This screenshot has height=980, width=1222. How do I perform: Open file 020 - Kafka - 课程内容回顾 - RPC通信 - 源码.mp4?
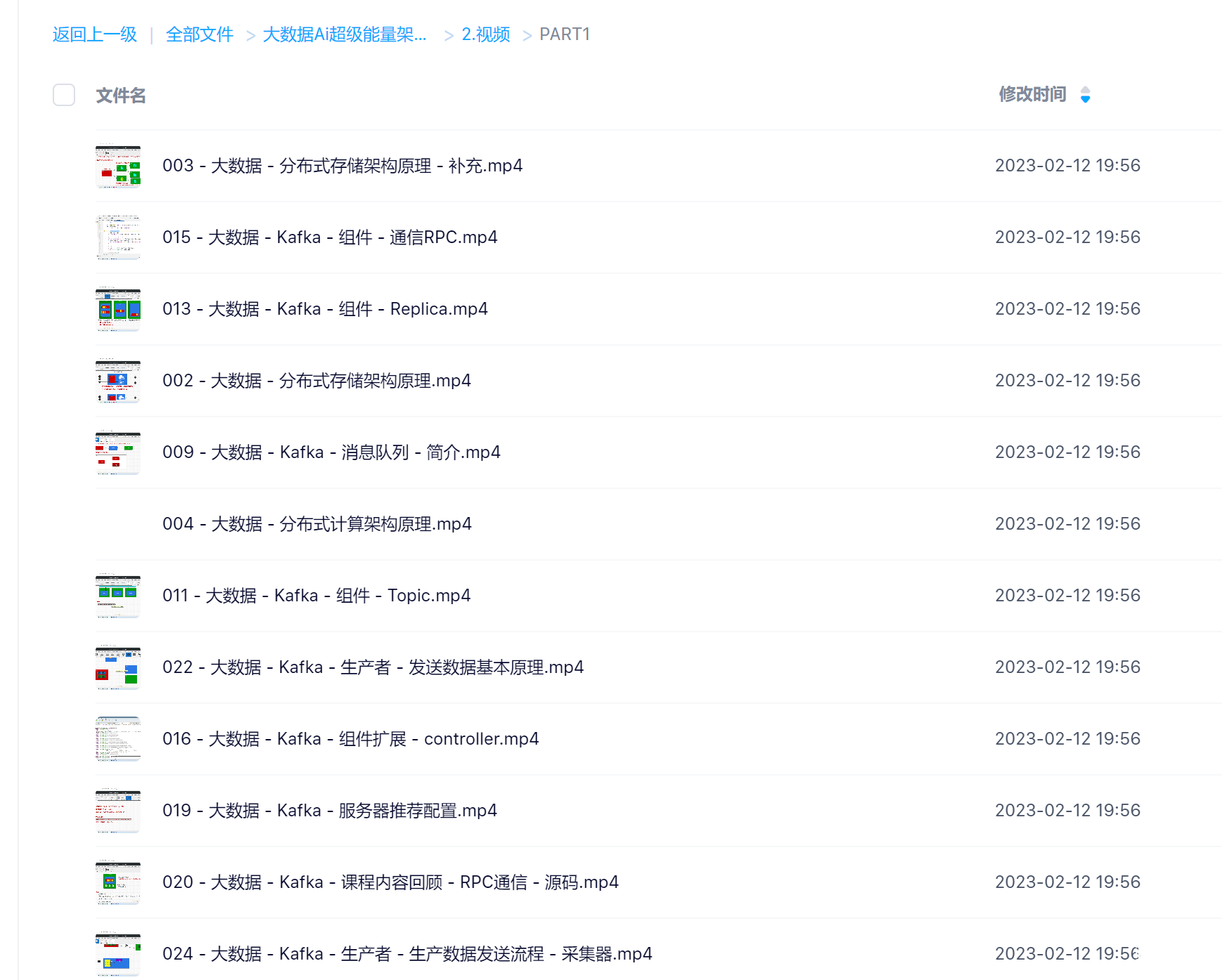(391, 882)
